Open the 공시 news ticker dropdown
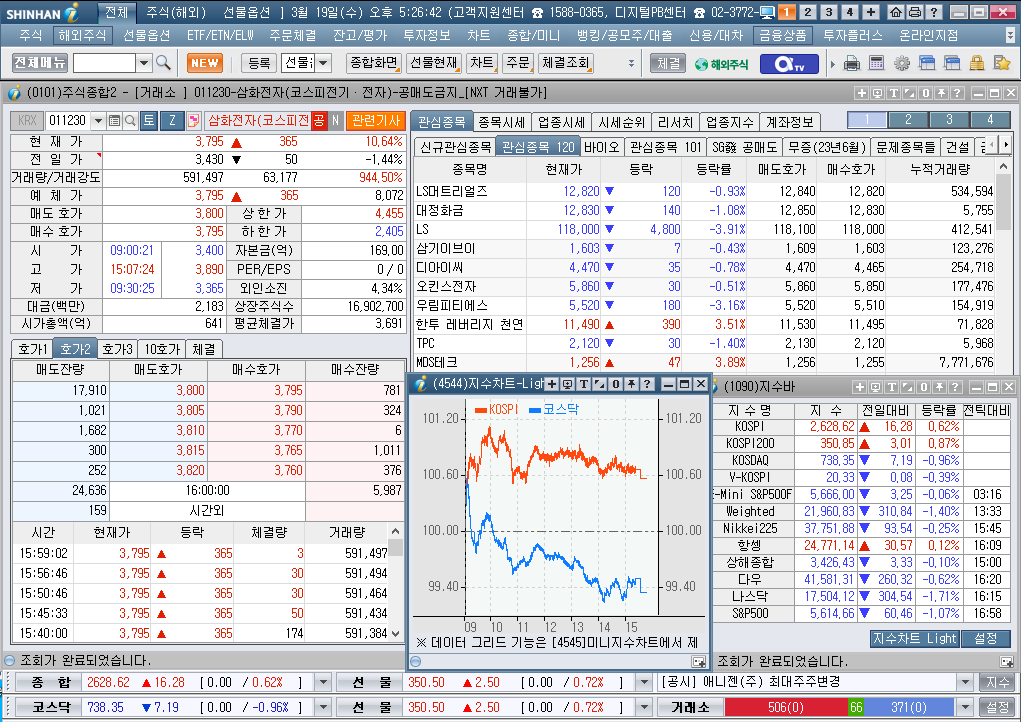Image resolution: width=1021 pixels, height=722 pixels. (965, 682)
